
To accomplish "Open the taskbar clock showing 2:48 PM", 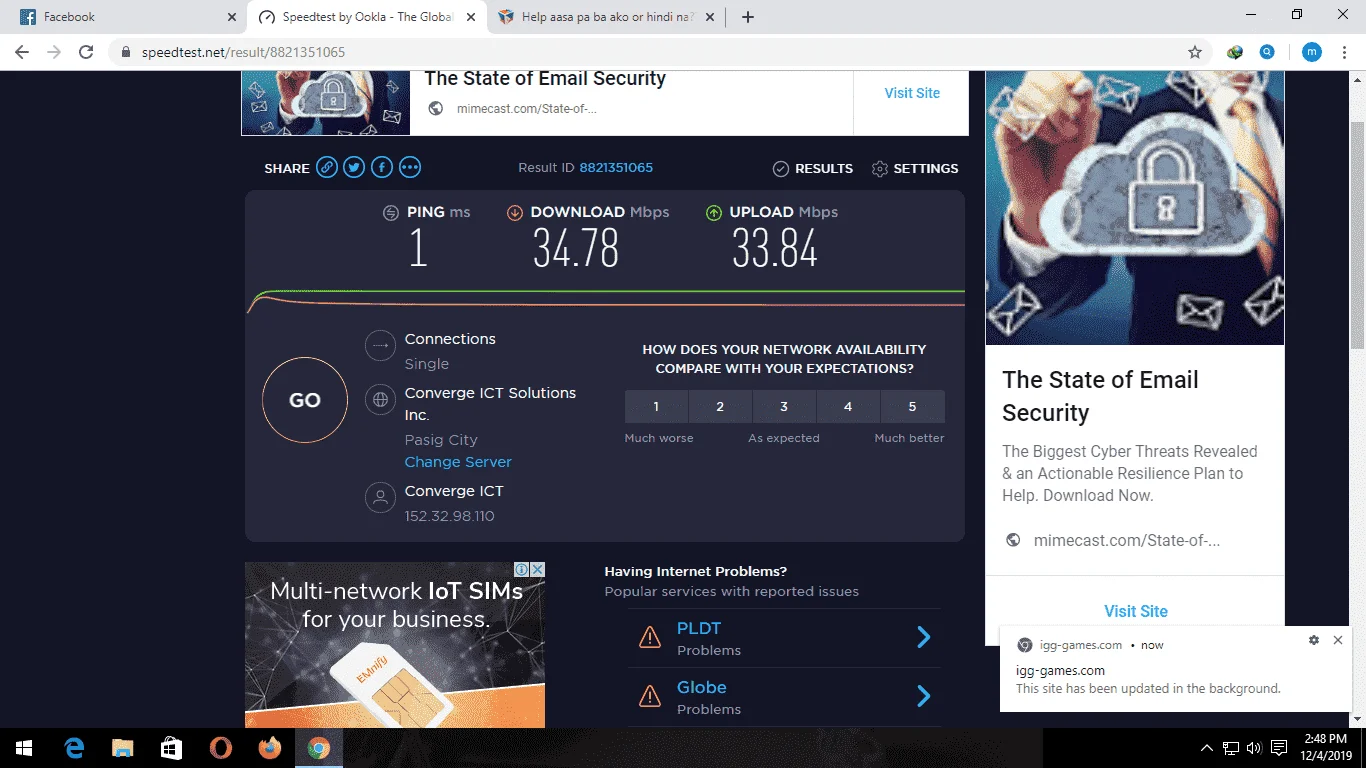I will click(x=1327, y=748).
